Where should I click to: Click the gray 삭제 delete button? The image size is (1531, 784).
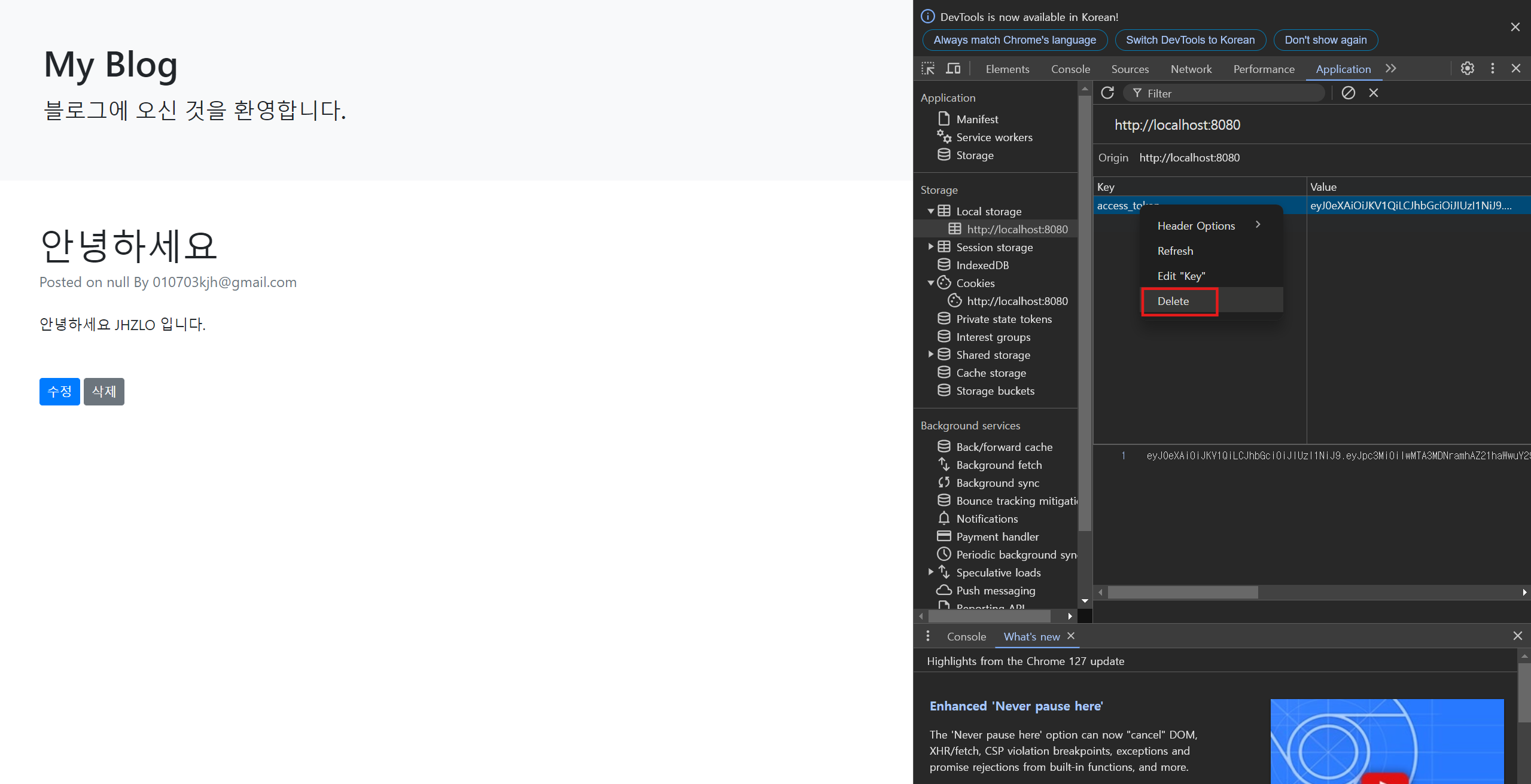point(104,392)
